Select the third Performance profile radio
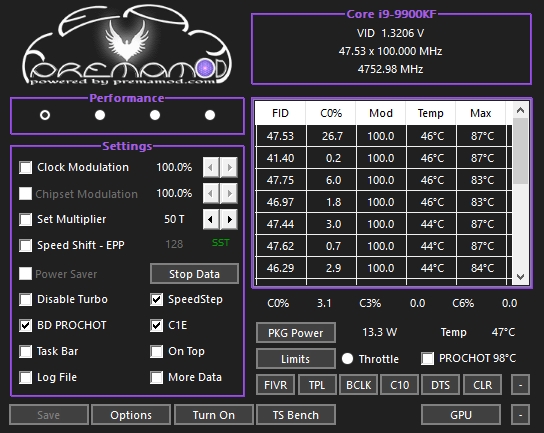The width and height of the screenshot is (544, 433). pos(155,115)
